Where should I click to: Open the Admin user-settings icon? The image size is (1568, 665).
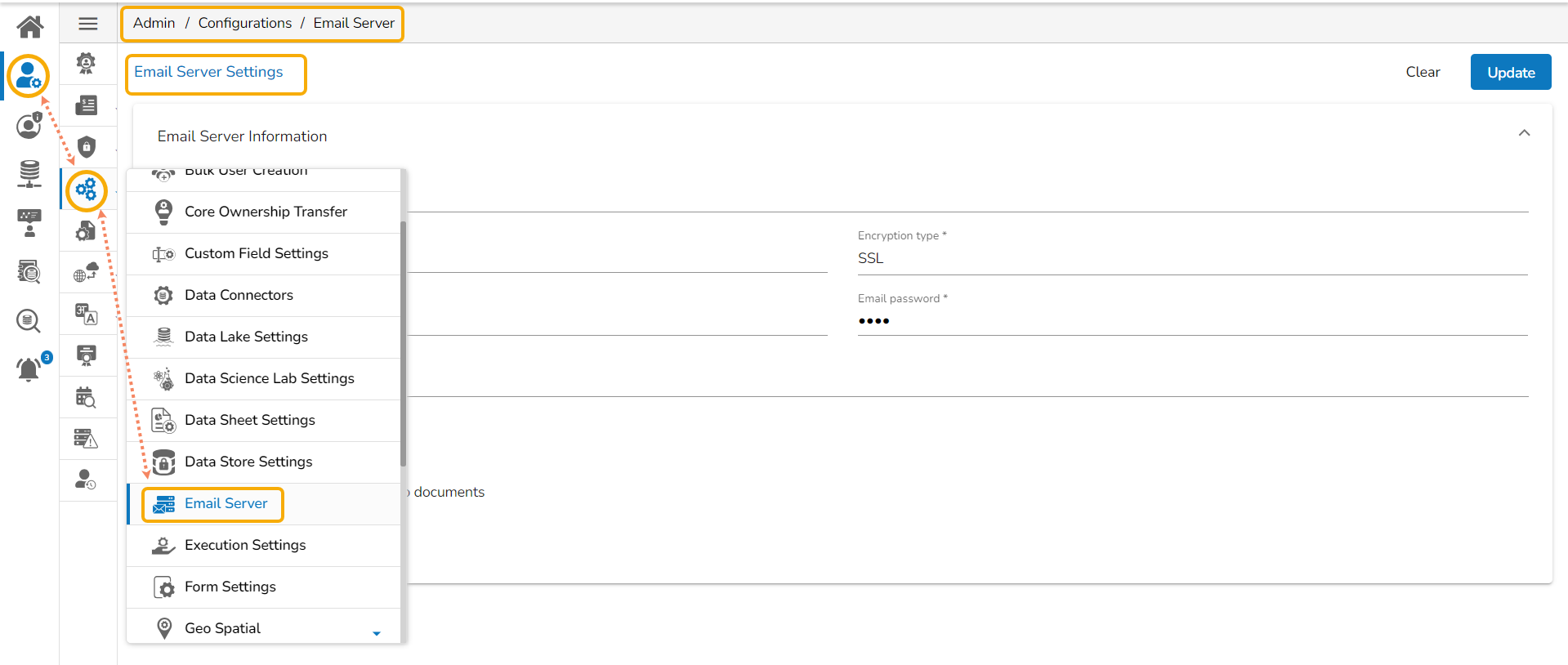[29, 76]
